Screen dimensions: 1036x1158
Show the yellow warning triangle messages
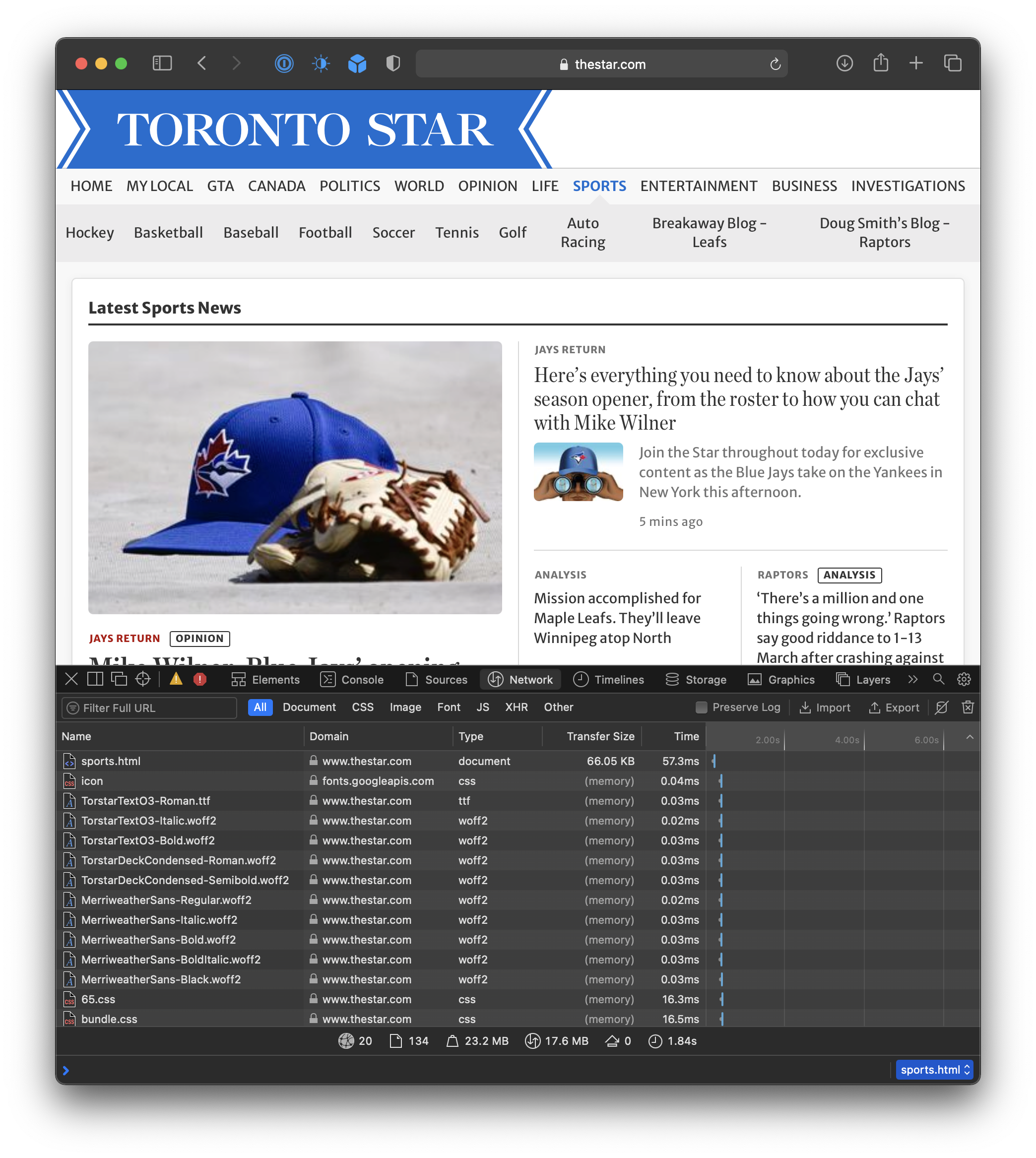point(176,679)
